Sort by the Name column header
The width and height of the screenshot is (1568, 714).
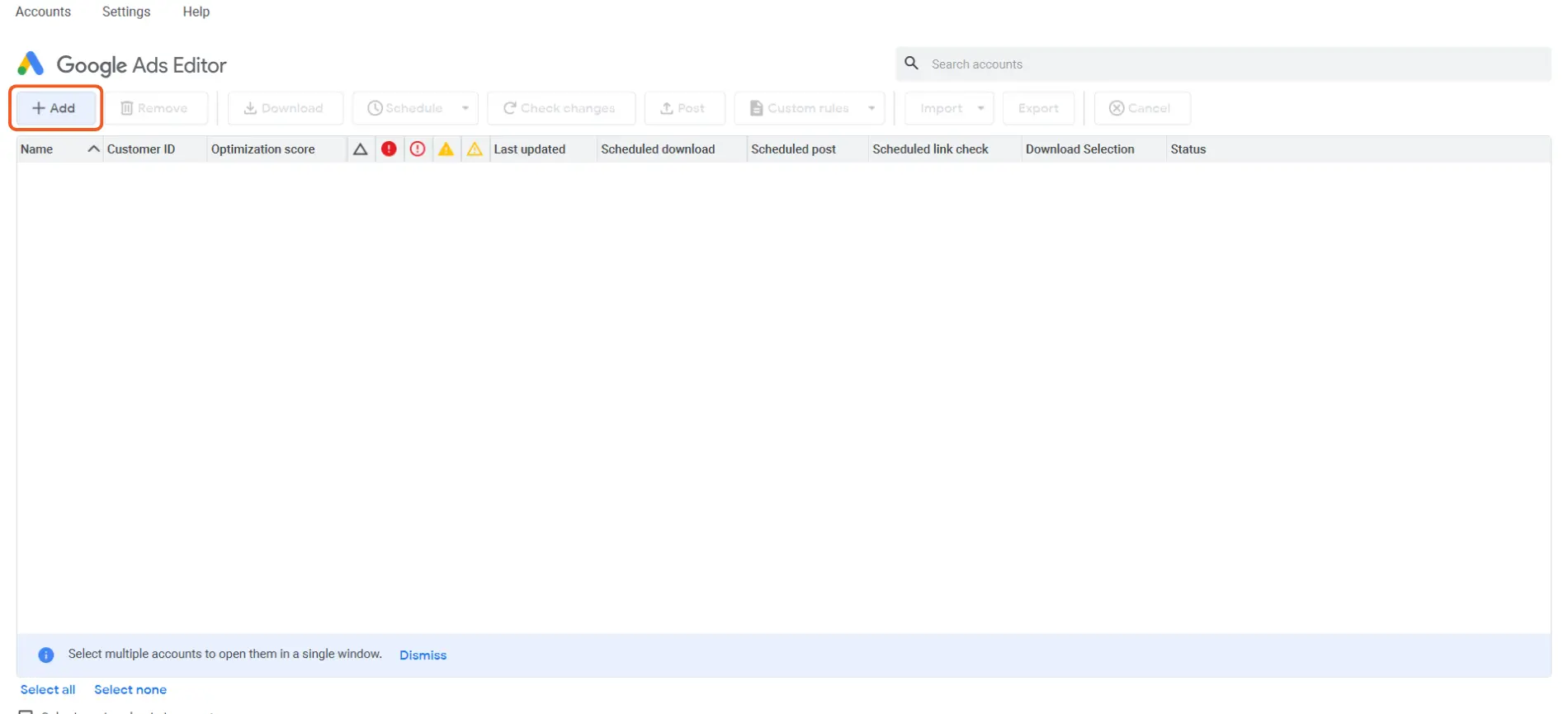tap(37, 149)
